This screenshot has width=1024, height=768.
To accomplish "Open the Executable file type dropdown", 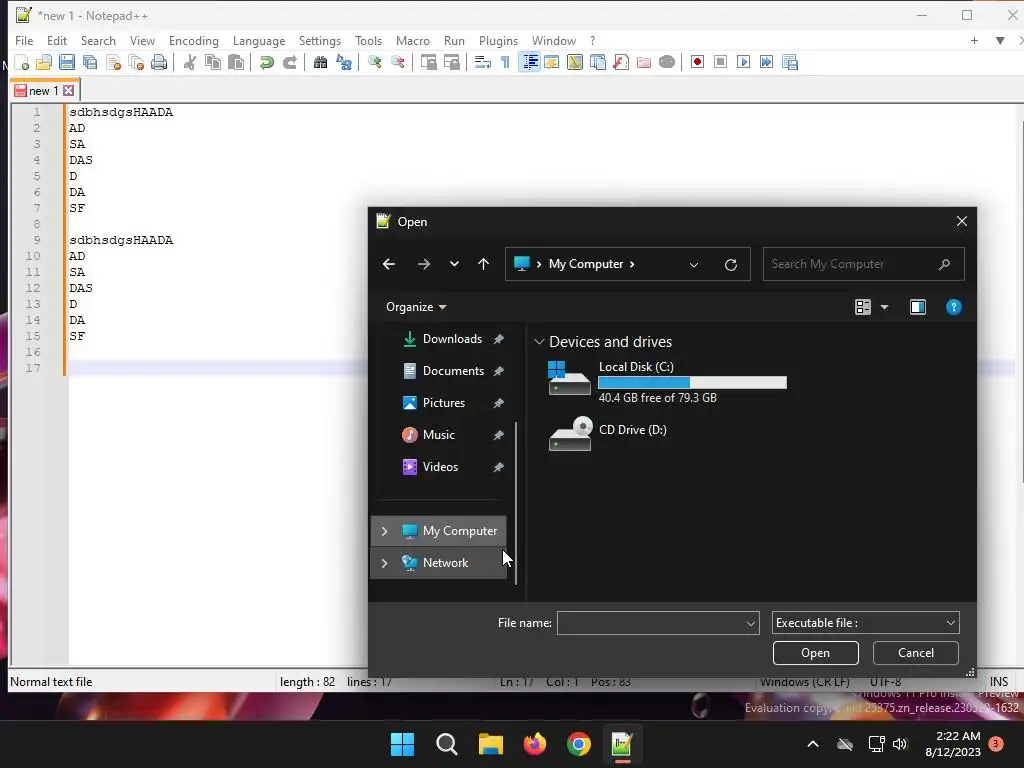I will (x=865, y=623).
